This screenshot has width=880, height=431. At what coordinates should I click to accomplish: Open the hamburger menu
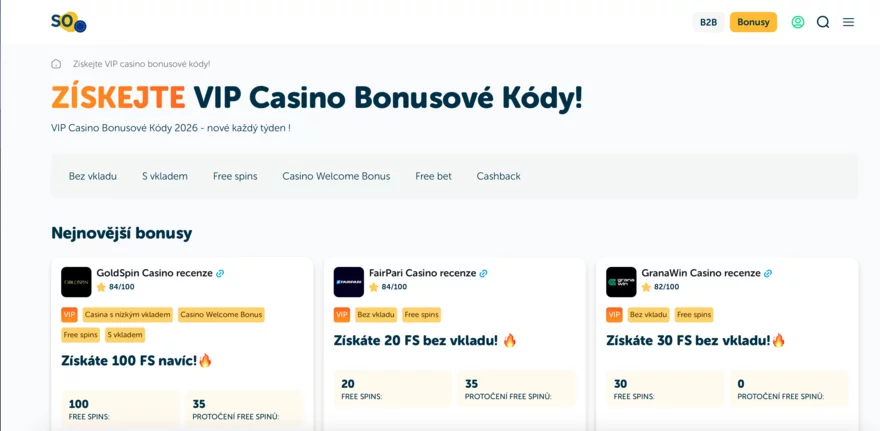[x=848, y=22]
